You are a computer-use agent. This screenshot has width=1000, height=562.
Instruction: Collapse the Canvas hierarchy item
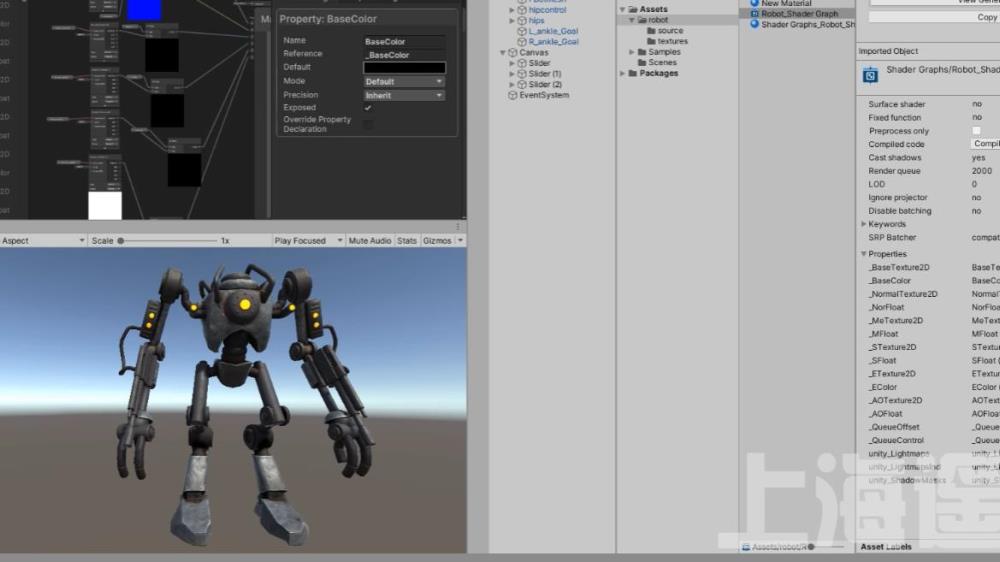(x=503, y=52)
